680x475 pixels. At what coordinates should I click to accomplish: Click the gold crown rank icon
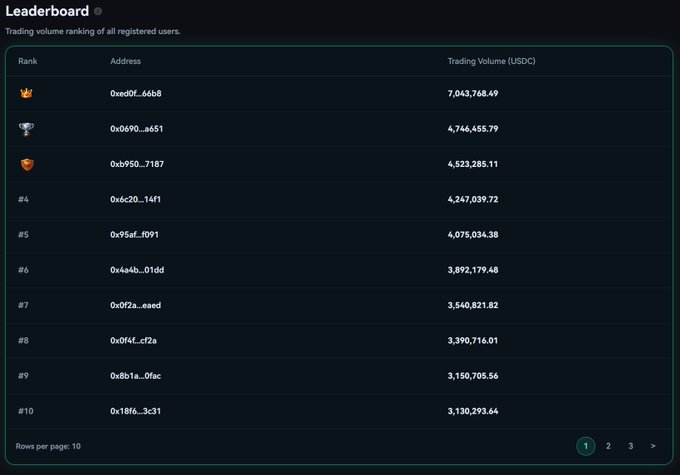(26, 93)
